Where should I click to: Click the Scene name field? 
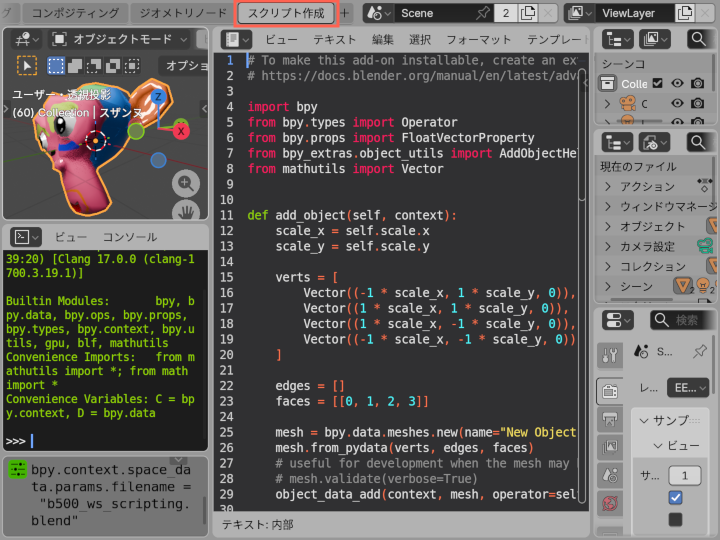click(436, 13)
